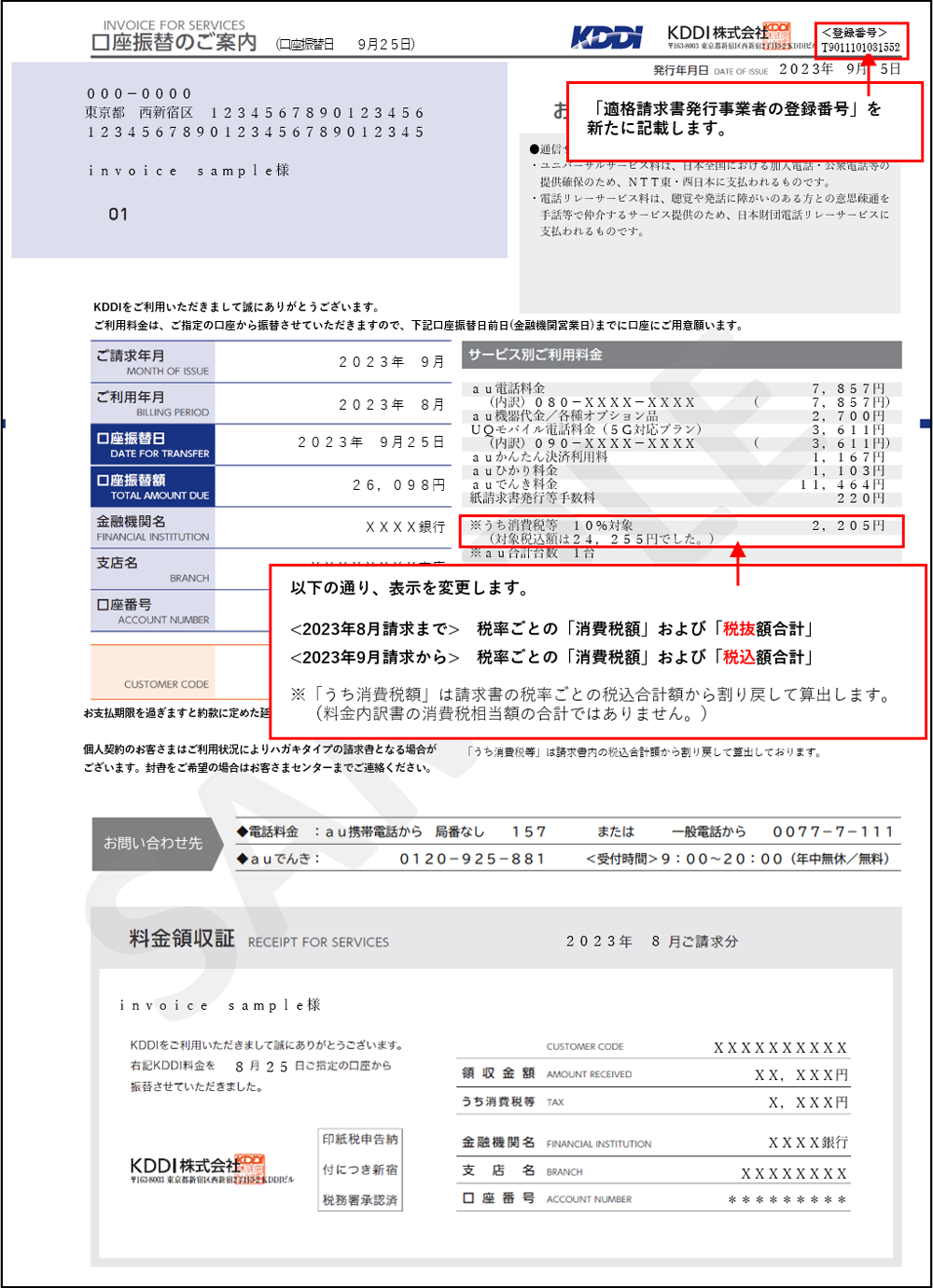Select the 口座振替日 DATE FOR TRANSFER label
The image size is (933, 1288).
[153, 445]
